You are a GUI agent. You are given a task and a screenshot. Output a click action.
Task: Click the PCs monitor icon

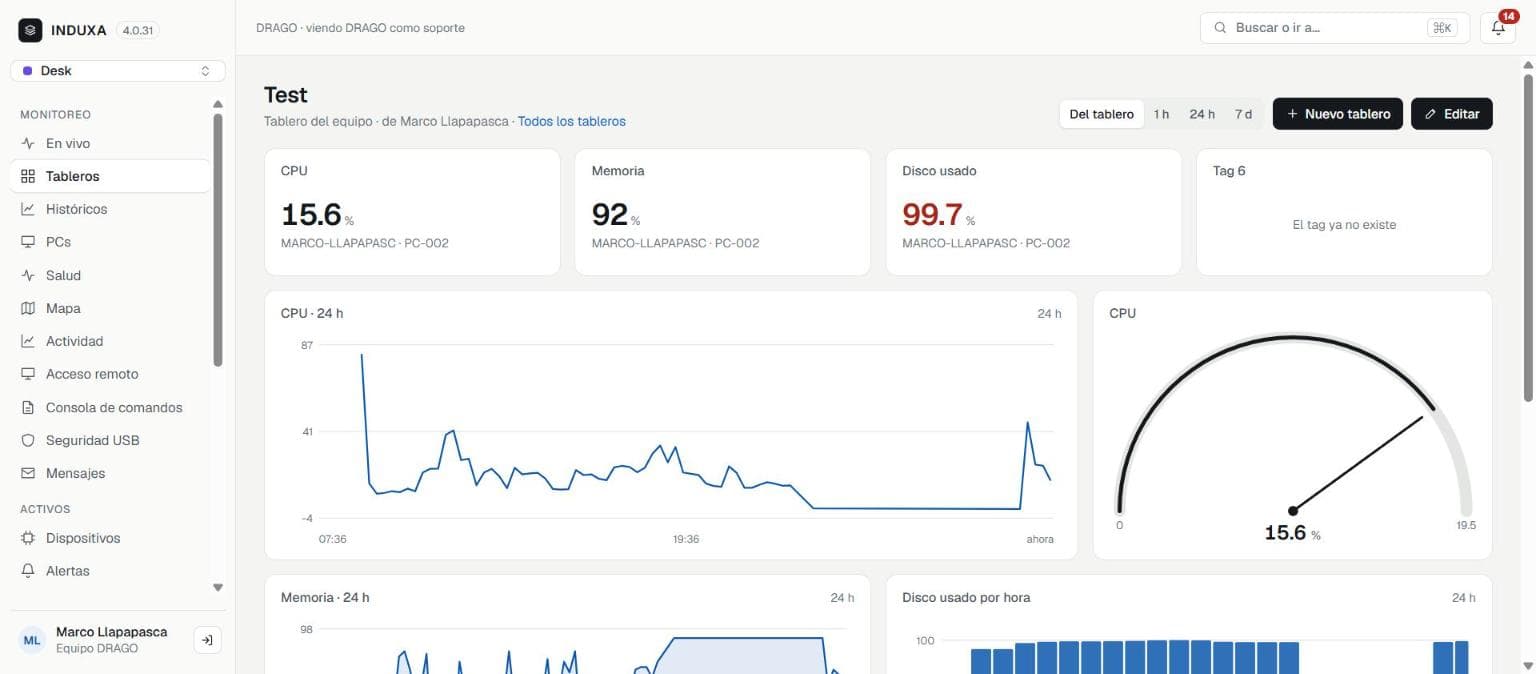tap(28, 242)
